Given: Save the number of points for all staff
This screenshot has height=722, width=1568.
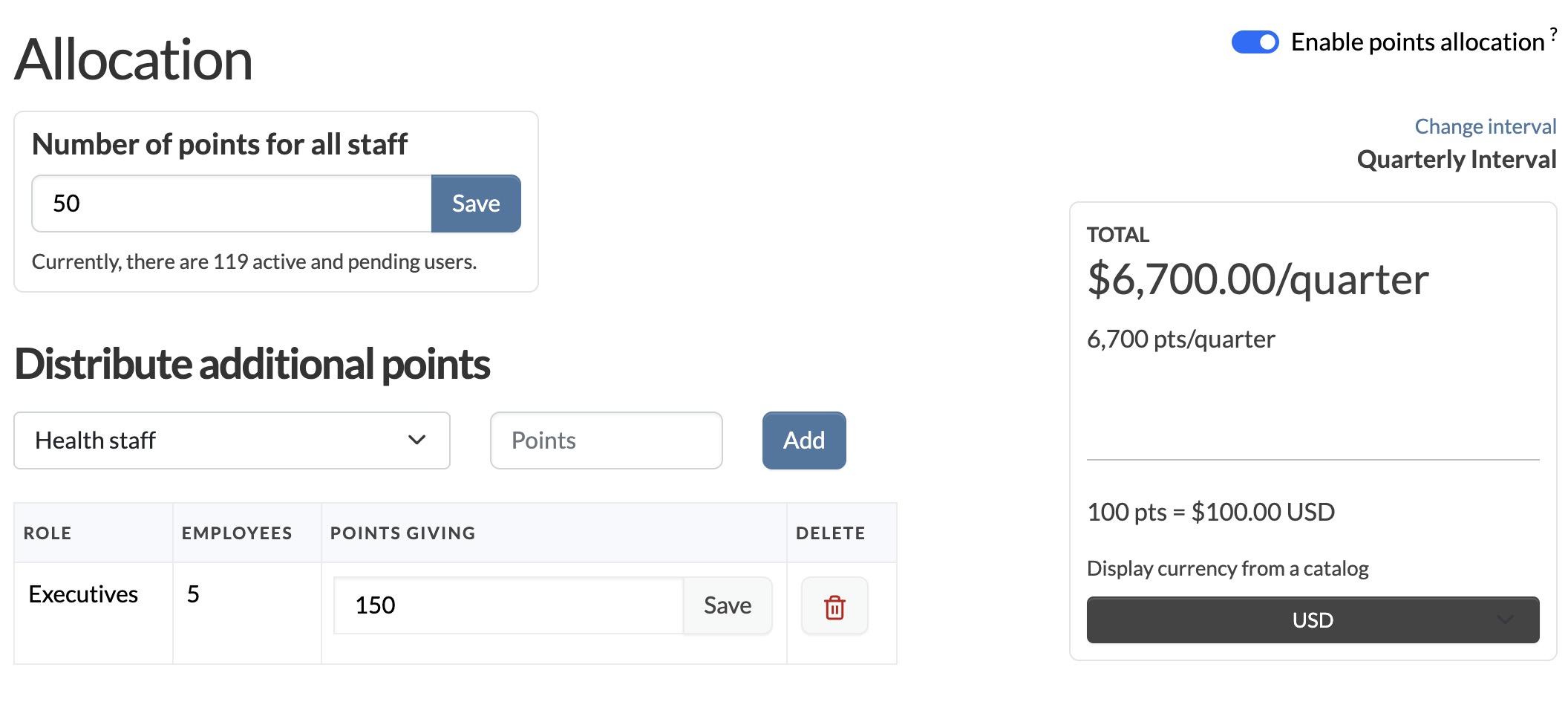Looking at the screenshot, I should [475, 203].
